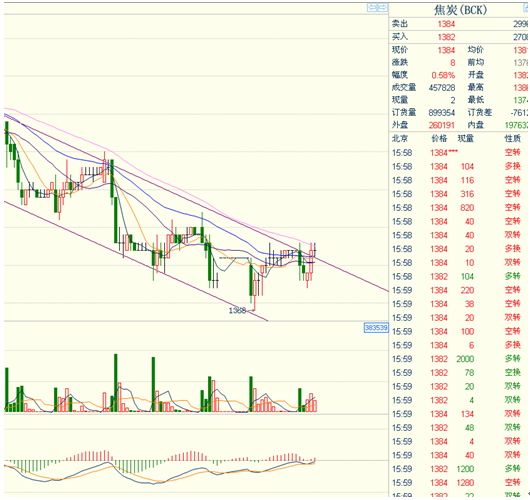
Task: Select the 15:59 trade with volume 100
Action: click(458, 332)
